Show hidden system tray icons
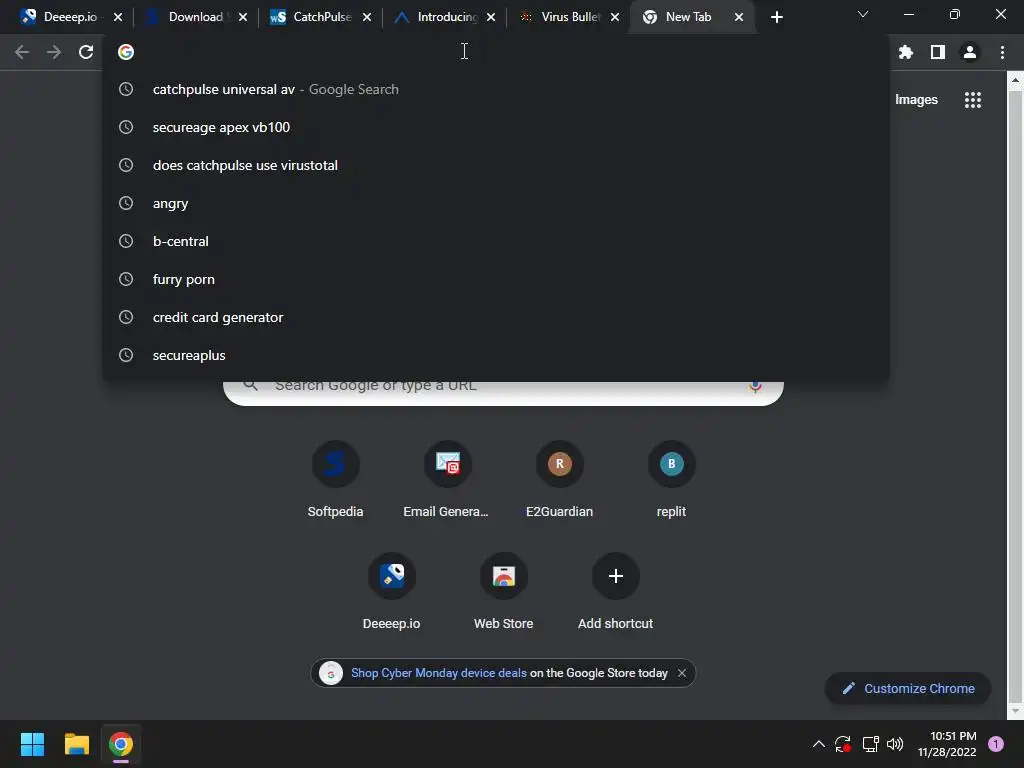Screen dimensions: 1024x768 click(x=818, y=744)
